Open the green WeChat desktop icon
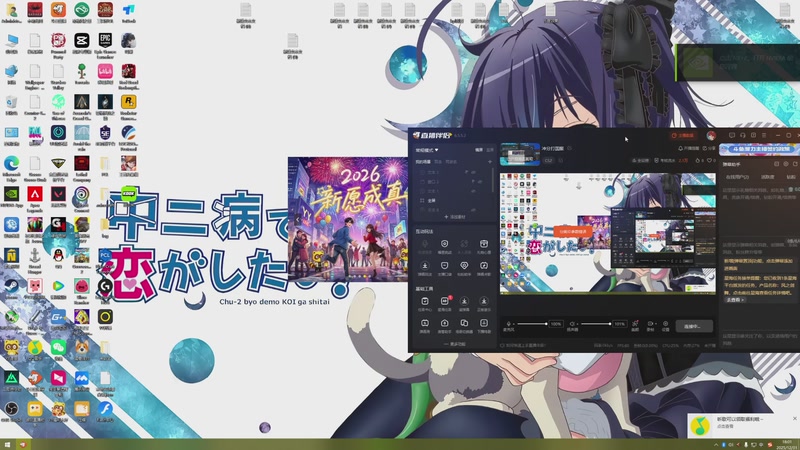The width and height of the screenshot is (800, 450). click(58, 347)
